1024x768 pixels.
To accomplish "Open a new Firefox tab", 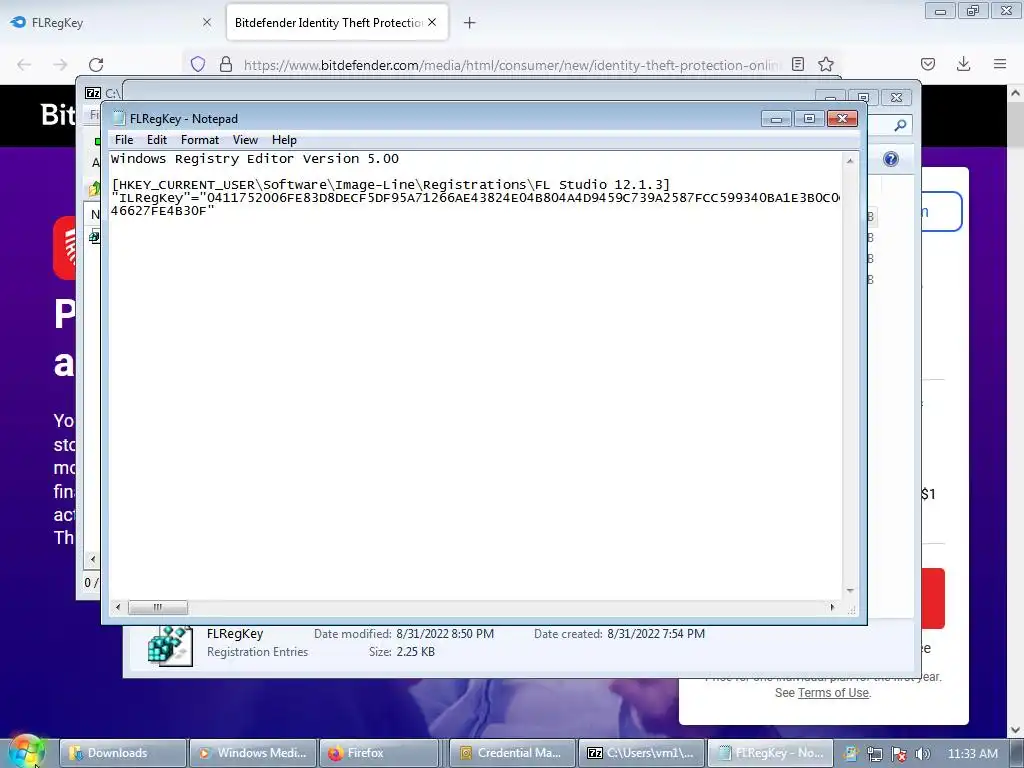I will pos(470,23).
